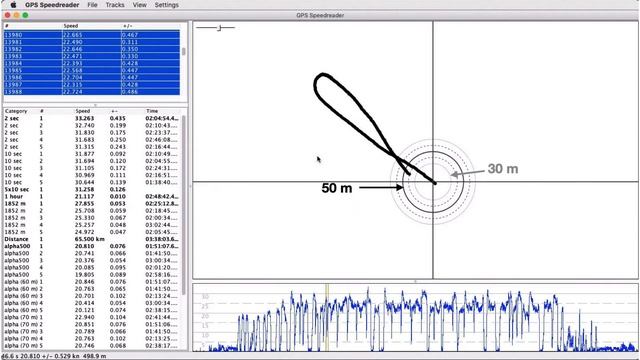Open the View menu

[x=139, y=5]
